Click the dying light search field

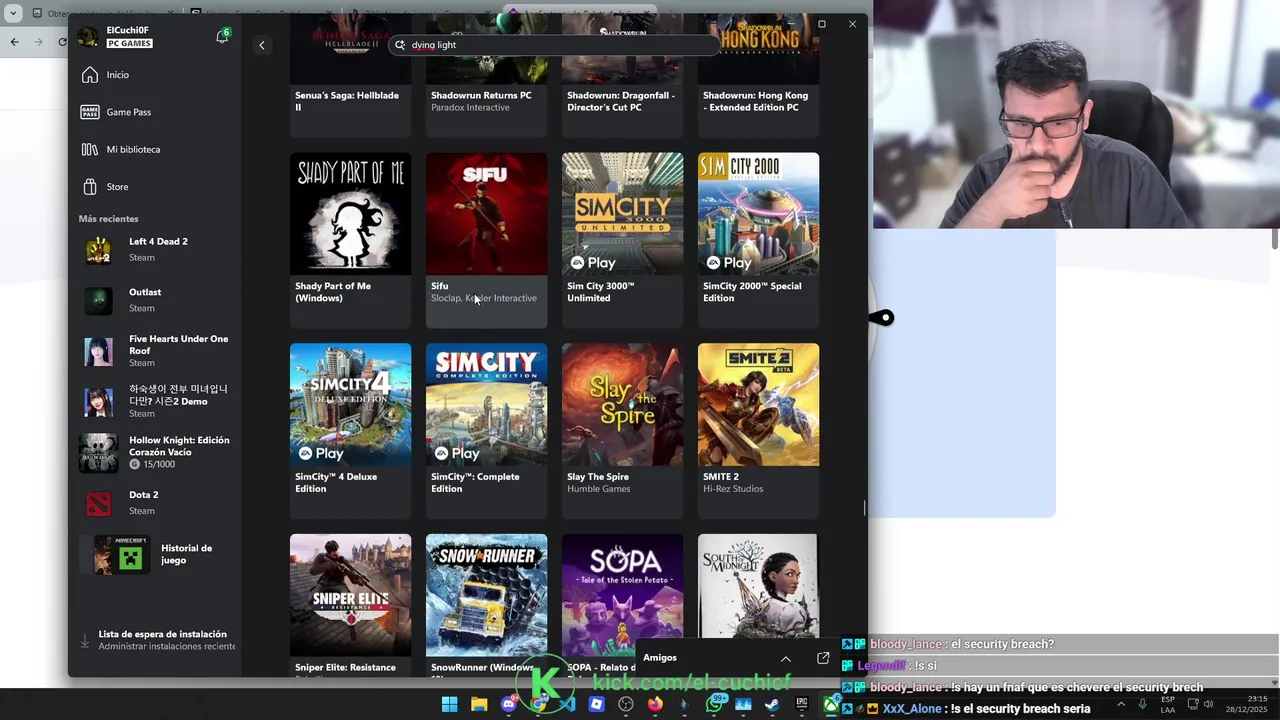pyautogui.click(x=555, y=45)
